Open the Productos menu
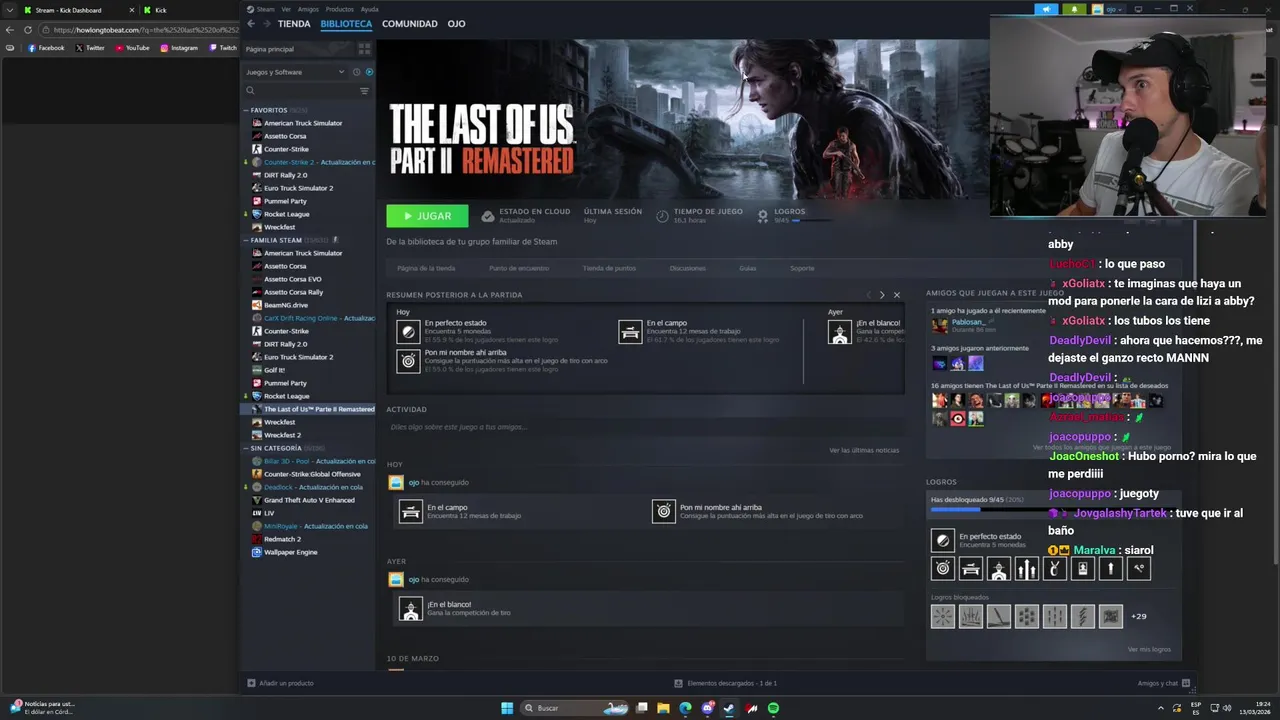This screenshot has height=720, width=1280. click(340, 9)
